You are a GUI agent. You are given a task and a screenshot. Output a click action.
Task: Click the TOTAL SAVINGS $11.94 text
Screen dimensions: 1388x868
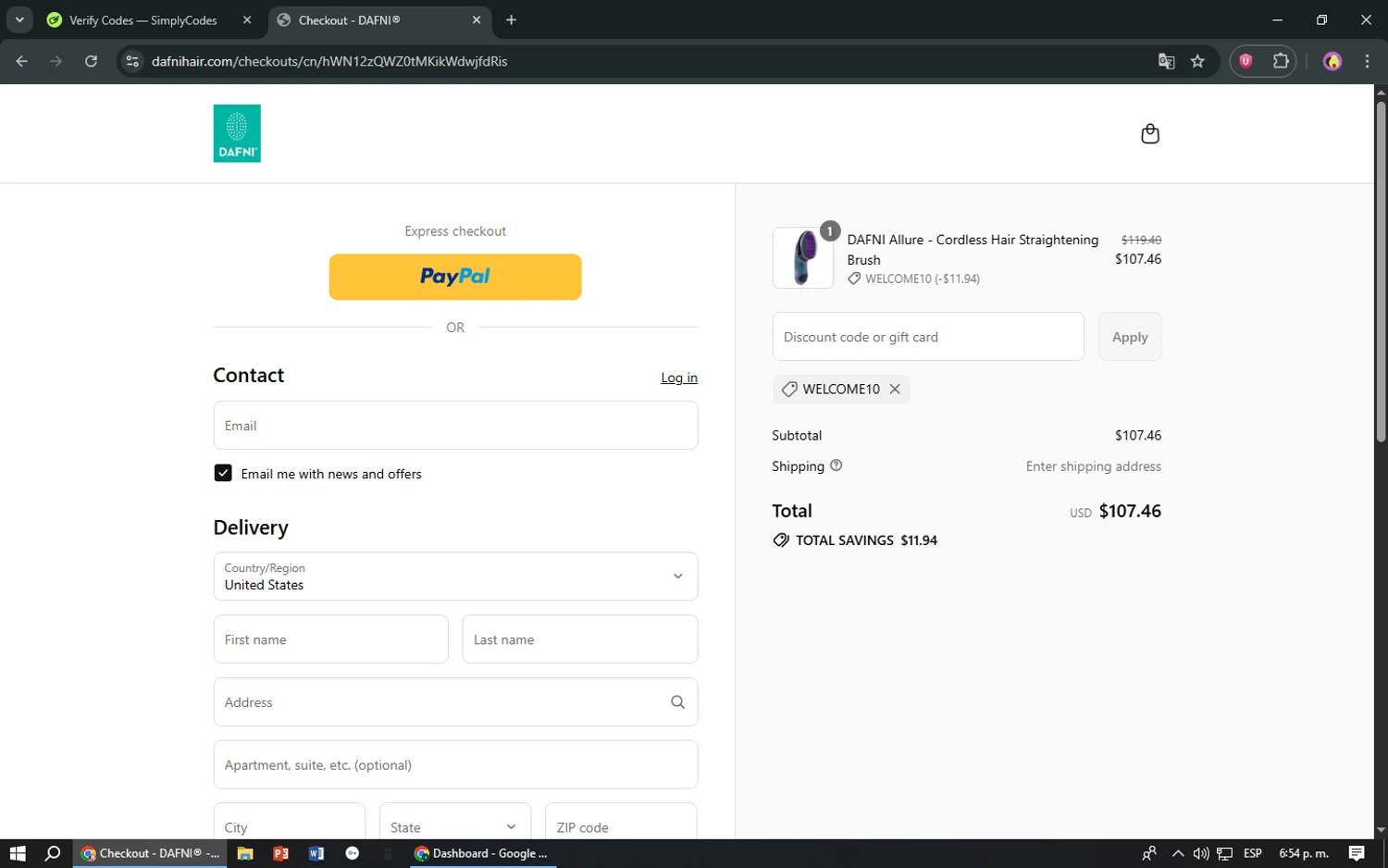866,540
